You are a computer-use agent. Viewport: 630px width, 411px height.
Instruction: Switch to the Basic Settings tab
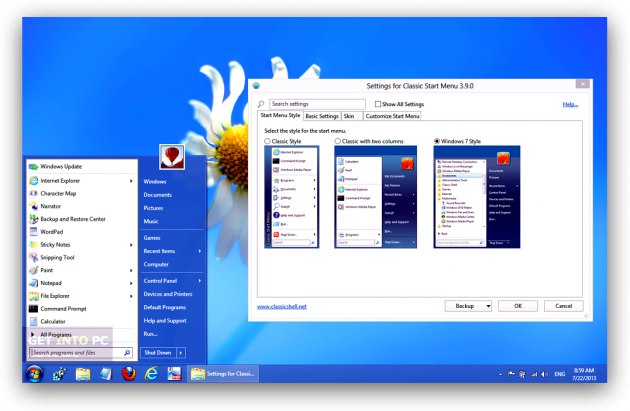coord(322,116)
